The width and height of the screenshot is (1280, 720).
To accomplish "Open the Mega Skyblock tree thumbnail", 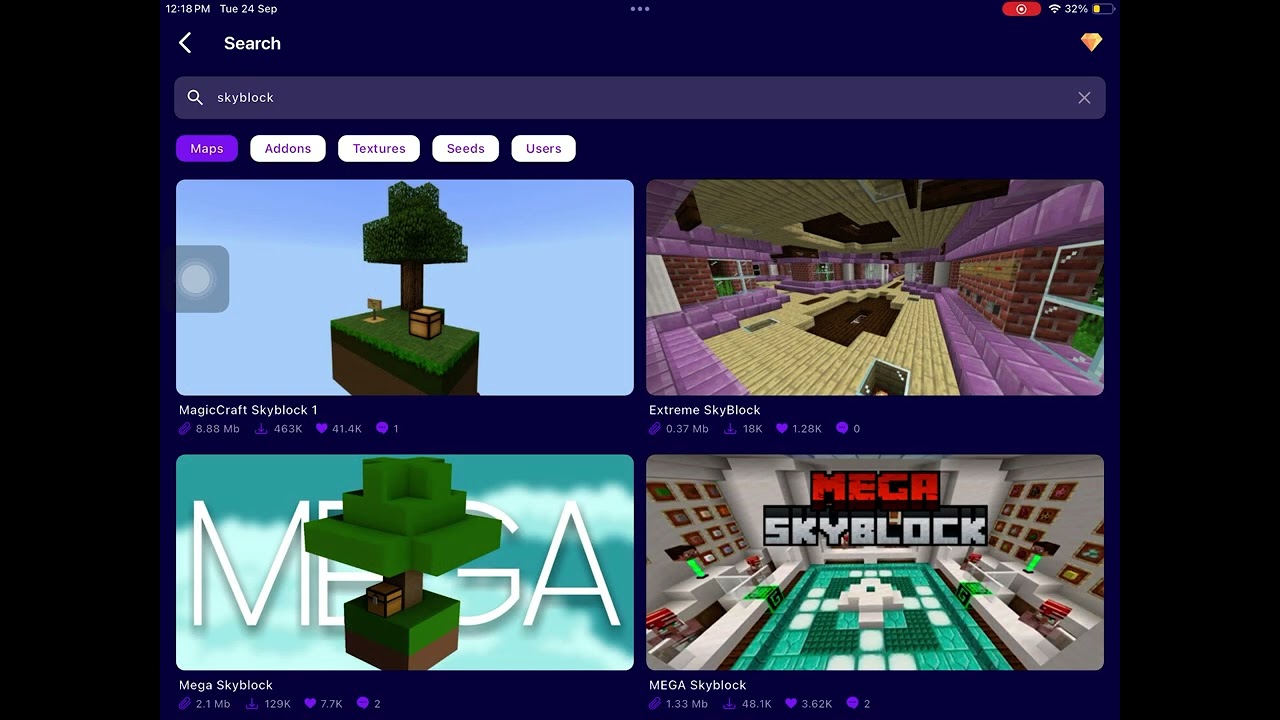I will pos(405,562).
